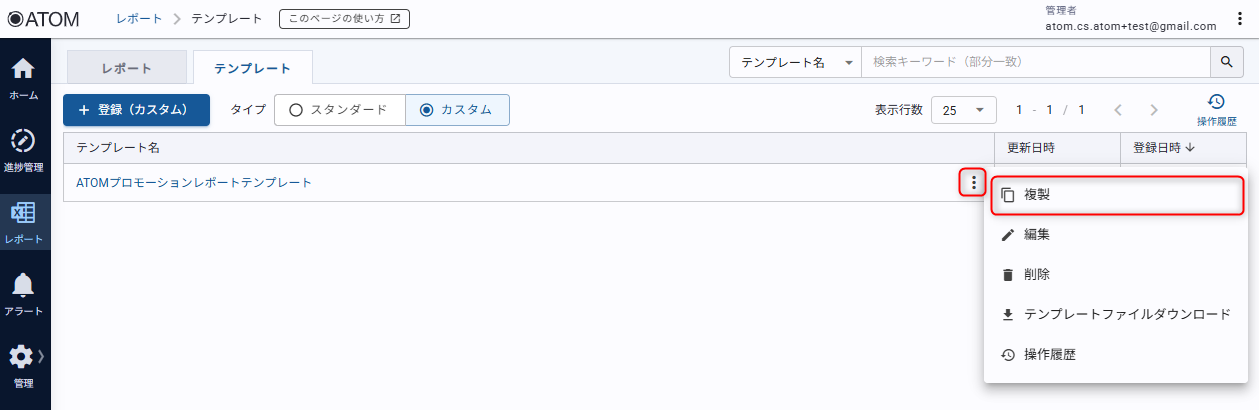Choose 削除 from the context menu

[x=1036, y=274]
